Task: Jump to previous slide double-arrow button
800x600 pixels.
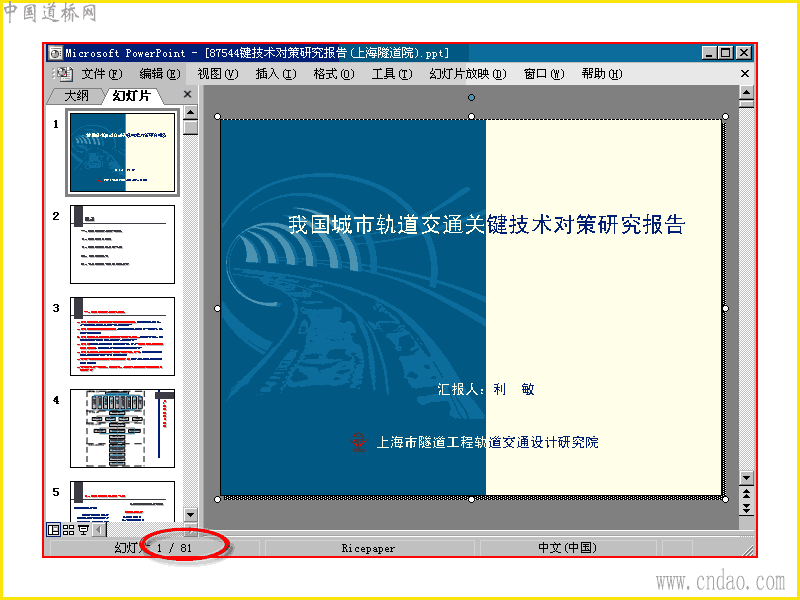Action: [746, 494]
